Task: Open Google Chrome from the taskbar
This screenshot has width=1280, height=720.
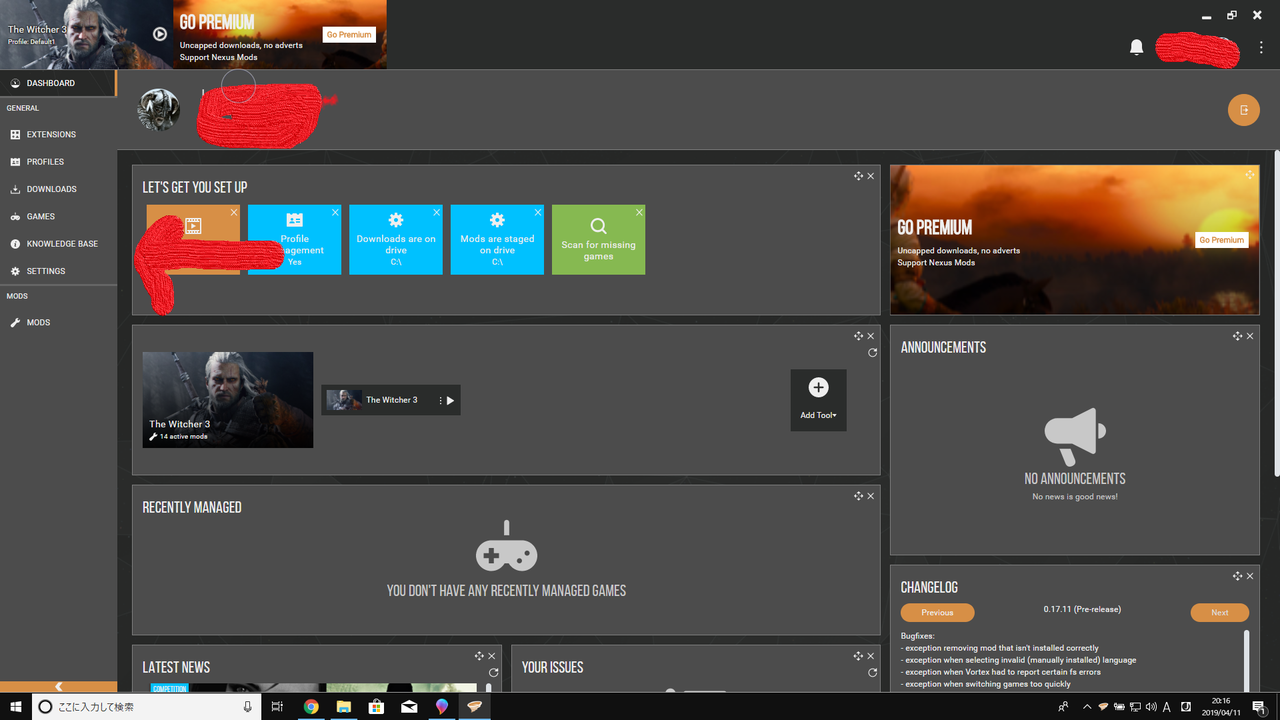Action: click(311, 707)
